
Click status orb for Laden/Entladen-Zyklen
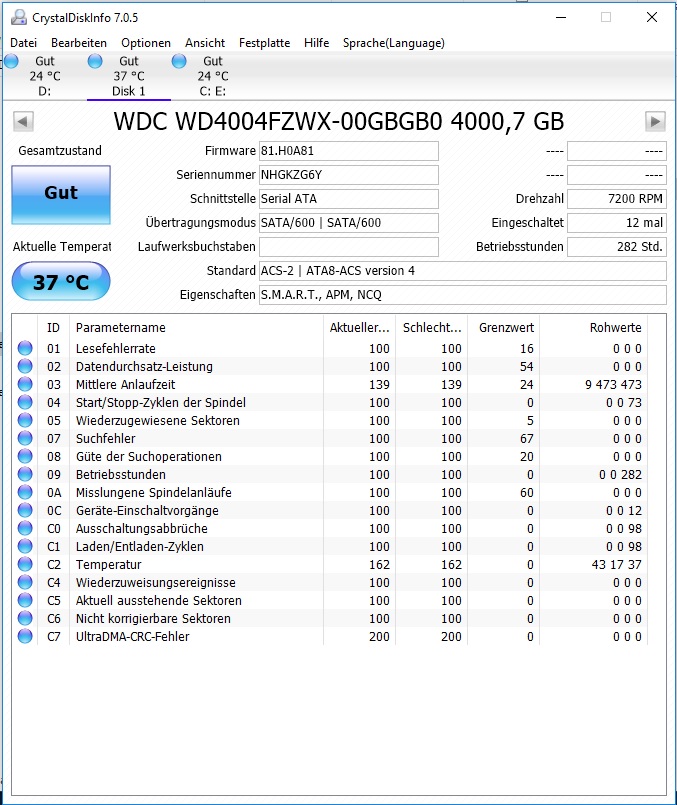(25, 546)
